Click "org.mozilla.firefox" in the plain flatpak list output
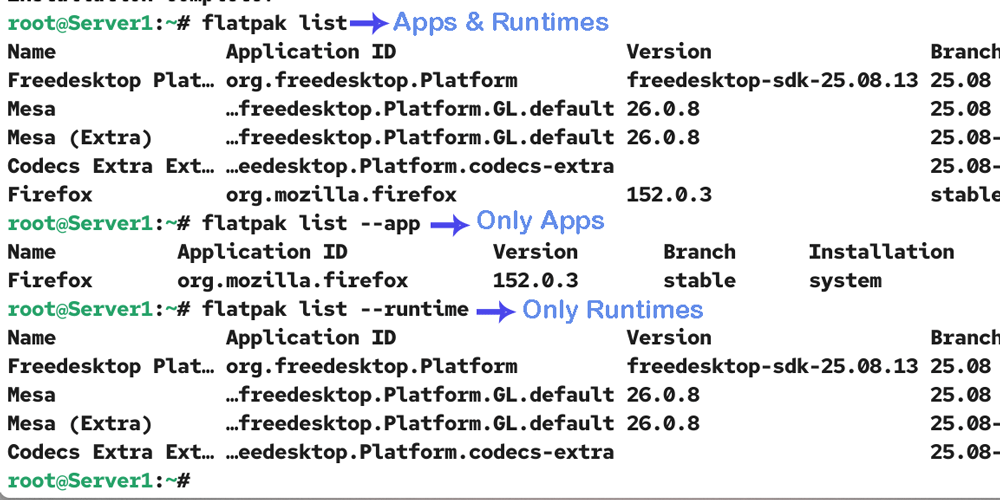This screenshot has height=500, width=1000. tap(341, 195)
